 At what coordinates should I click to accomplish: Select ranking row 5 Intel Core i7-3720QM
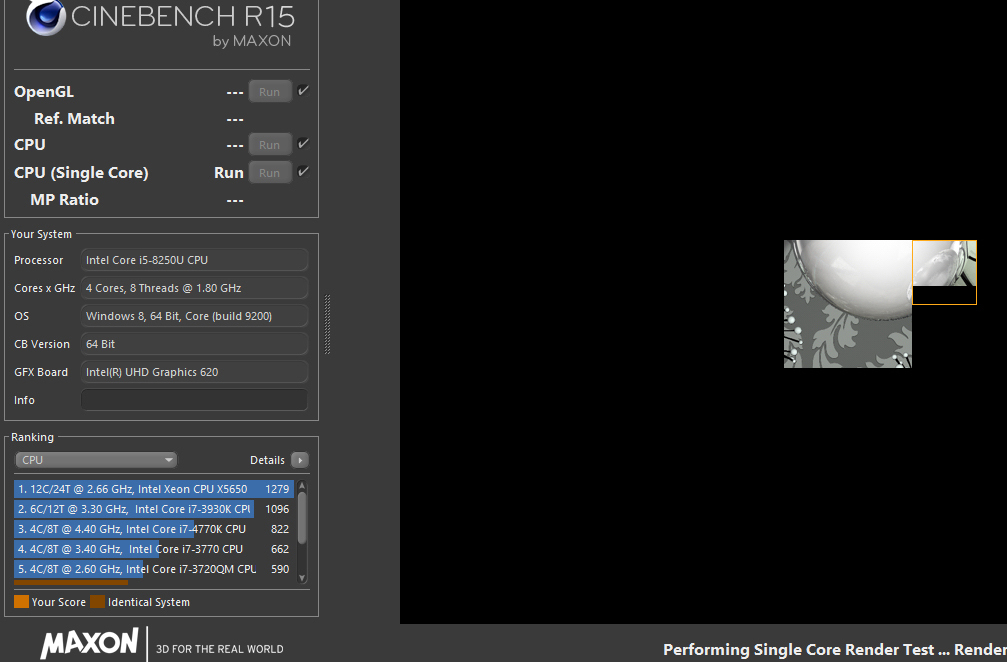pos(153,568)
